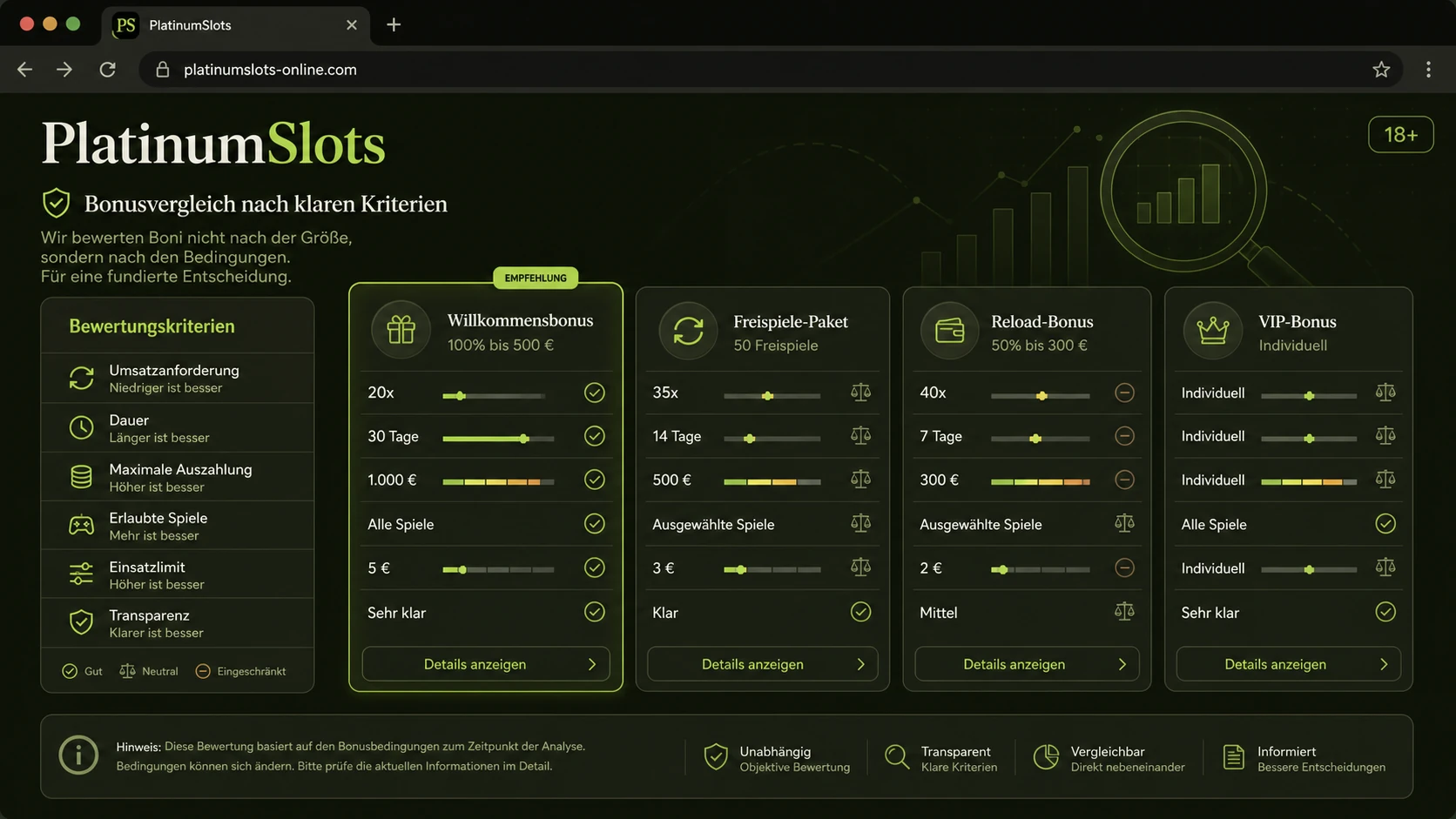Viewport: 1456px width, 819px height.
Task: Click the 'Ausgewählte Spiele' text in Freispiele card
Action: pyautogui.click(x=713, y=524)
